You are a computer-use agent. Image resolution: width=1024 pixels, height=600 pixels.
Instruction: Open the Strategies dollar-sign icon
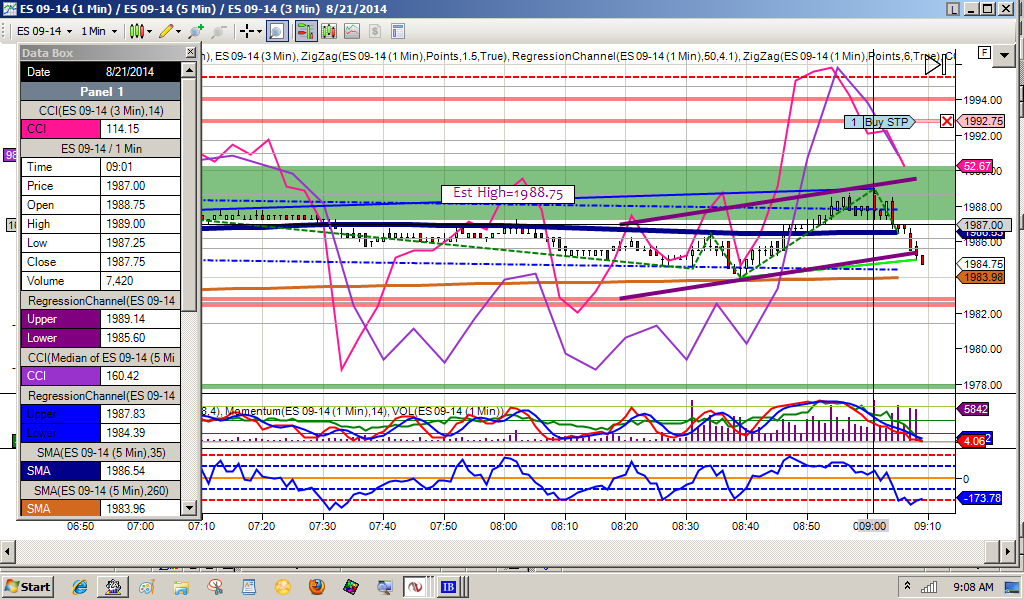pyautogui.click(x=375, y=31)
